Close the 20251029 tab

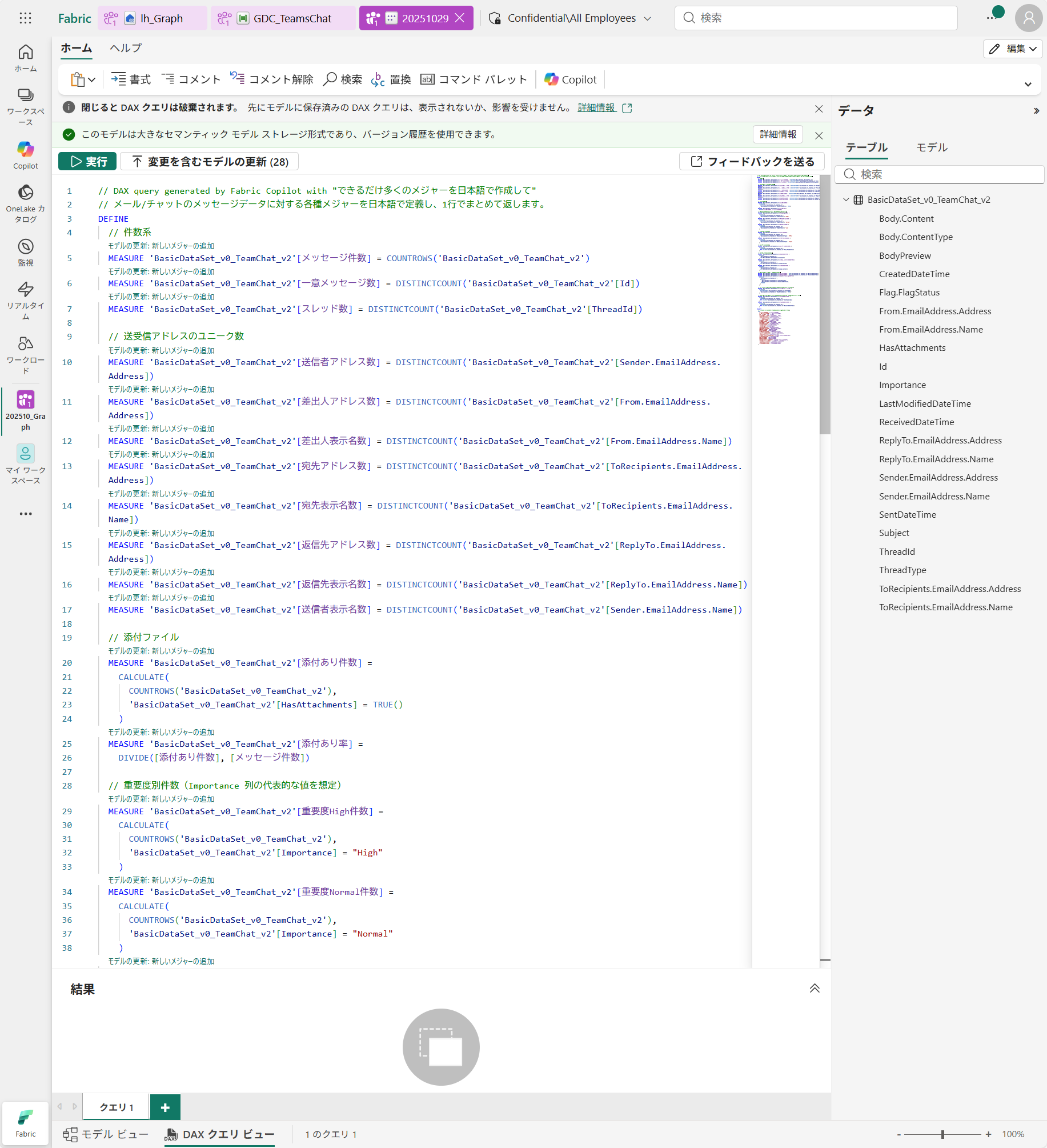460,18
